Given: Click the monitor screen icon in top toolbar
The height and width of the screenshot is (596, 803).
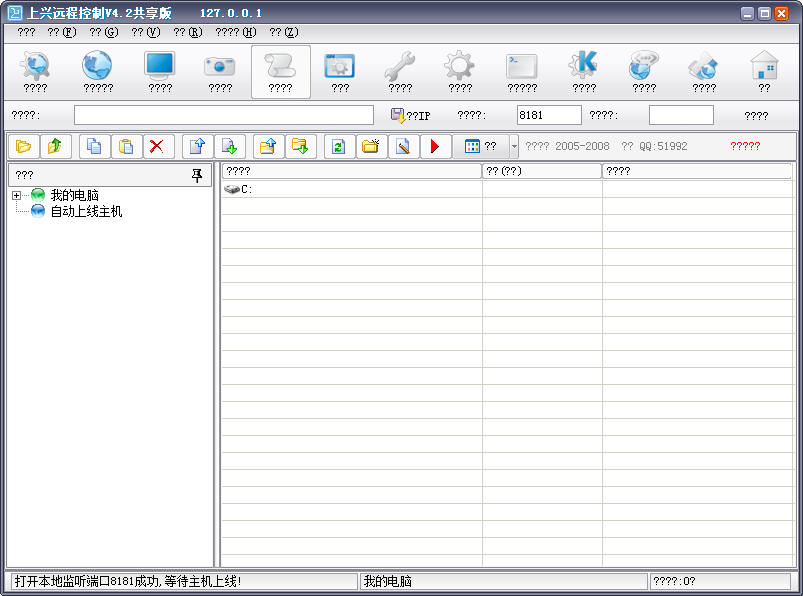Looking at the screenshot, I should point(160,71).
